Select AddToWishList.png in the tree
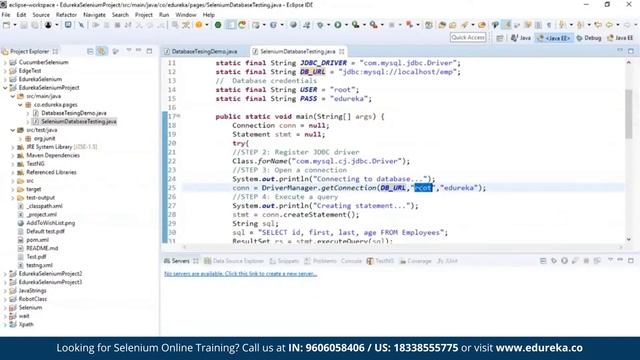Screen dimensions: 640x360 coord(51,223)
